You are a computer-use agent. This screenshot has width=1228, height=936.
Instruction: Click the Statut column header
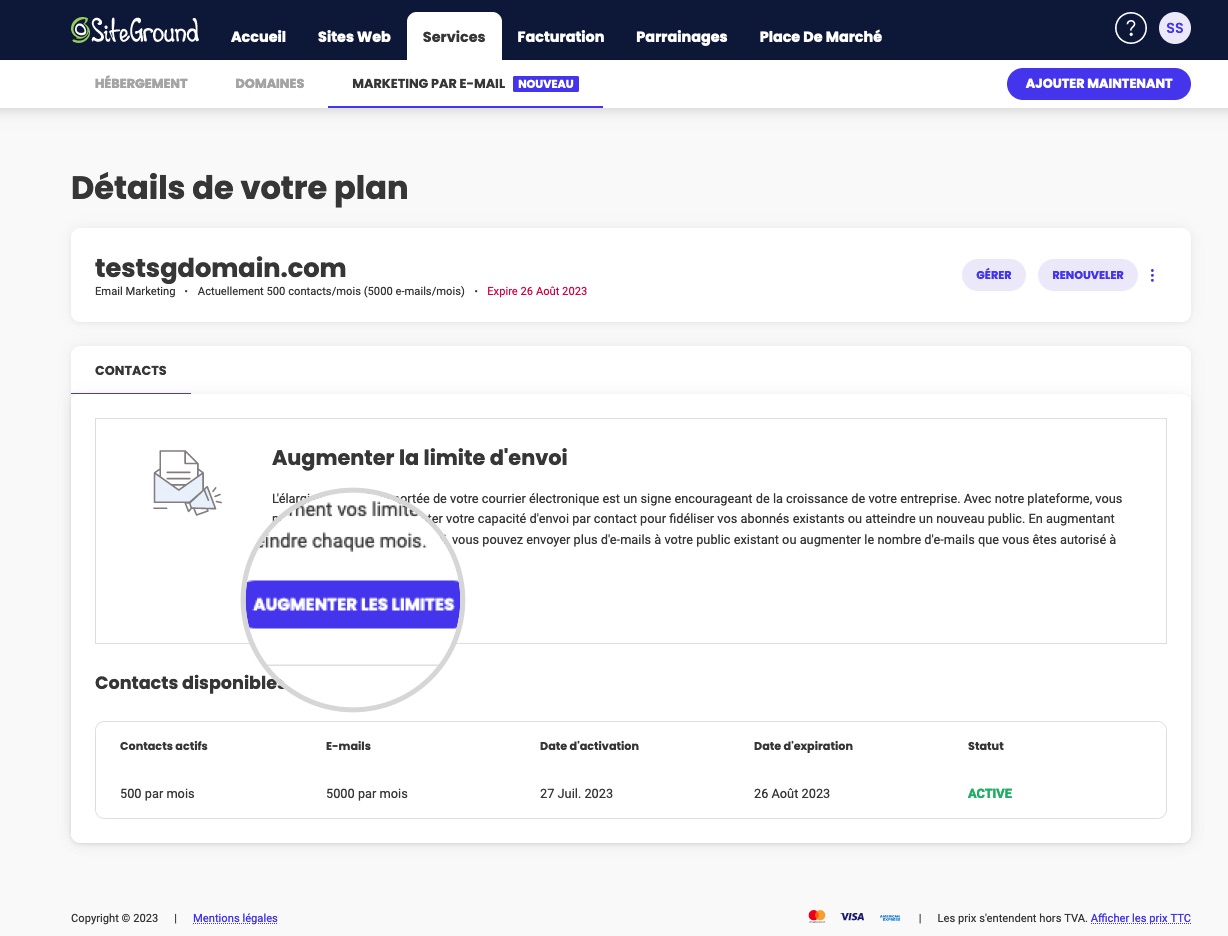tap(986, 746)
